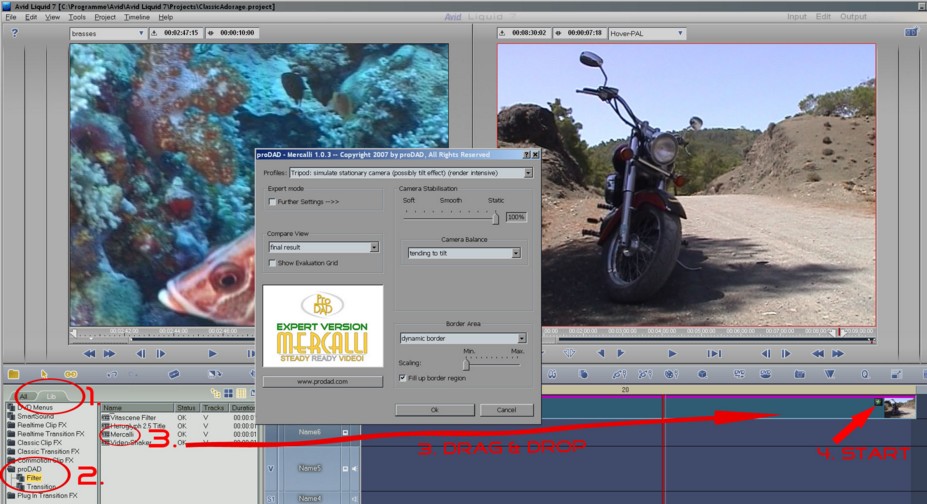Open the Project menu
Viewport: 927px width, 504px height.
pos(105,17)
